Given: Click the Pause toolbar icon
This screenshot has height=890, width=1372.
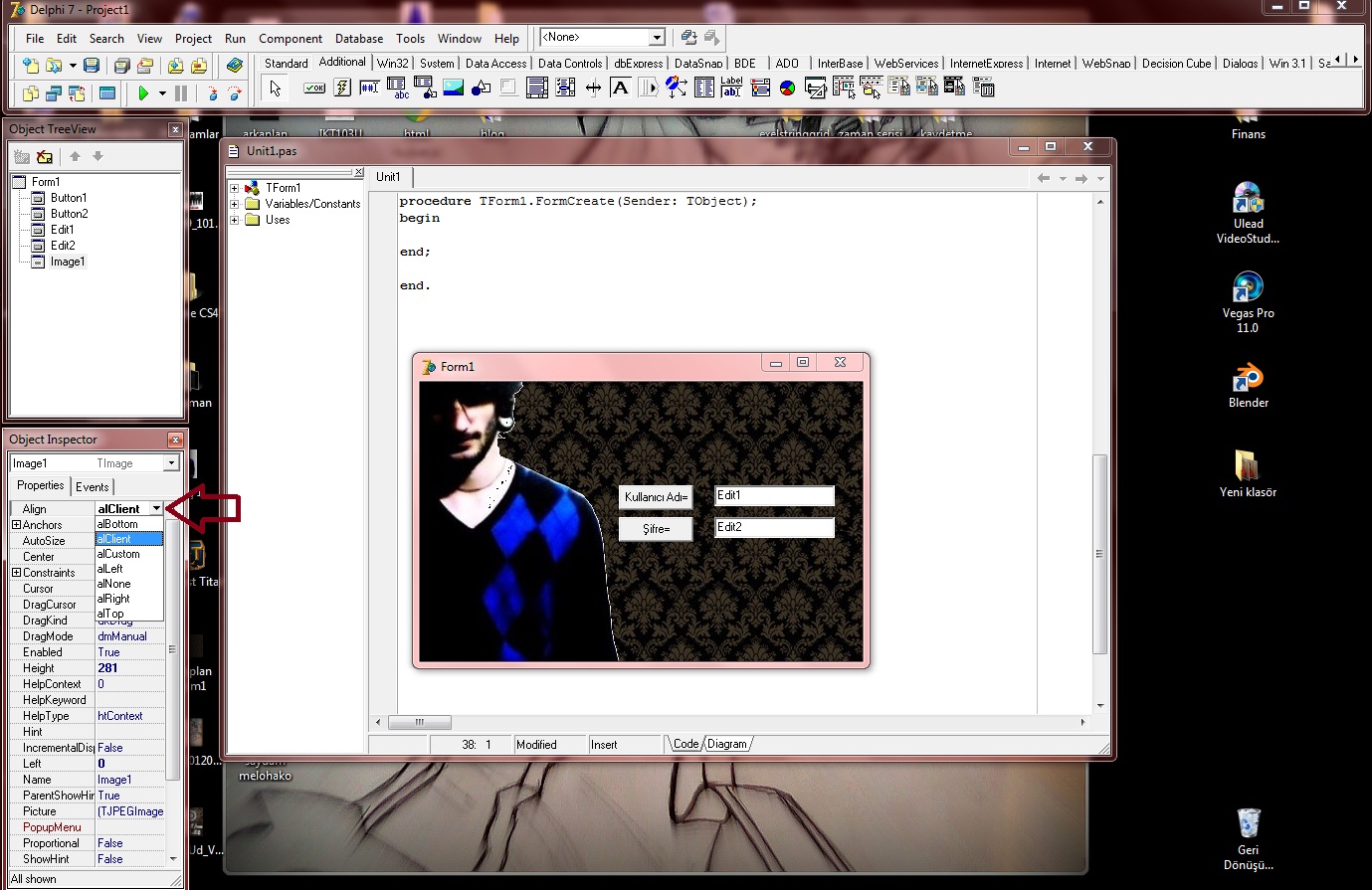Looking at the screenshot, I should click(x=181, y=93).
